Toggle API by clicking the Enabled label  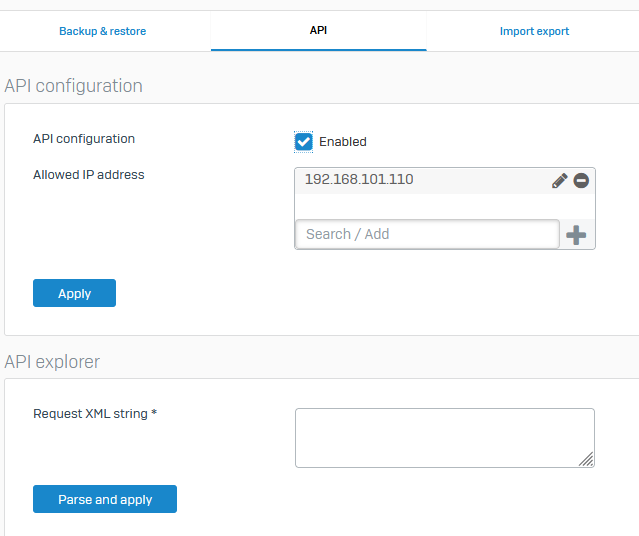tap(343, 142)
